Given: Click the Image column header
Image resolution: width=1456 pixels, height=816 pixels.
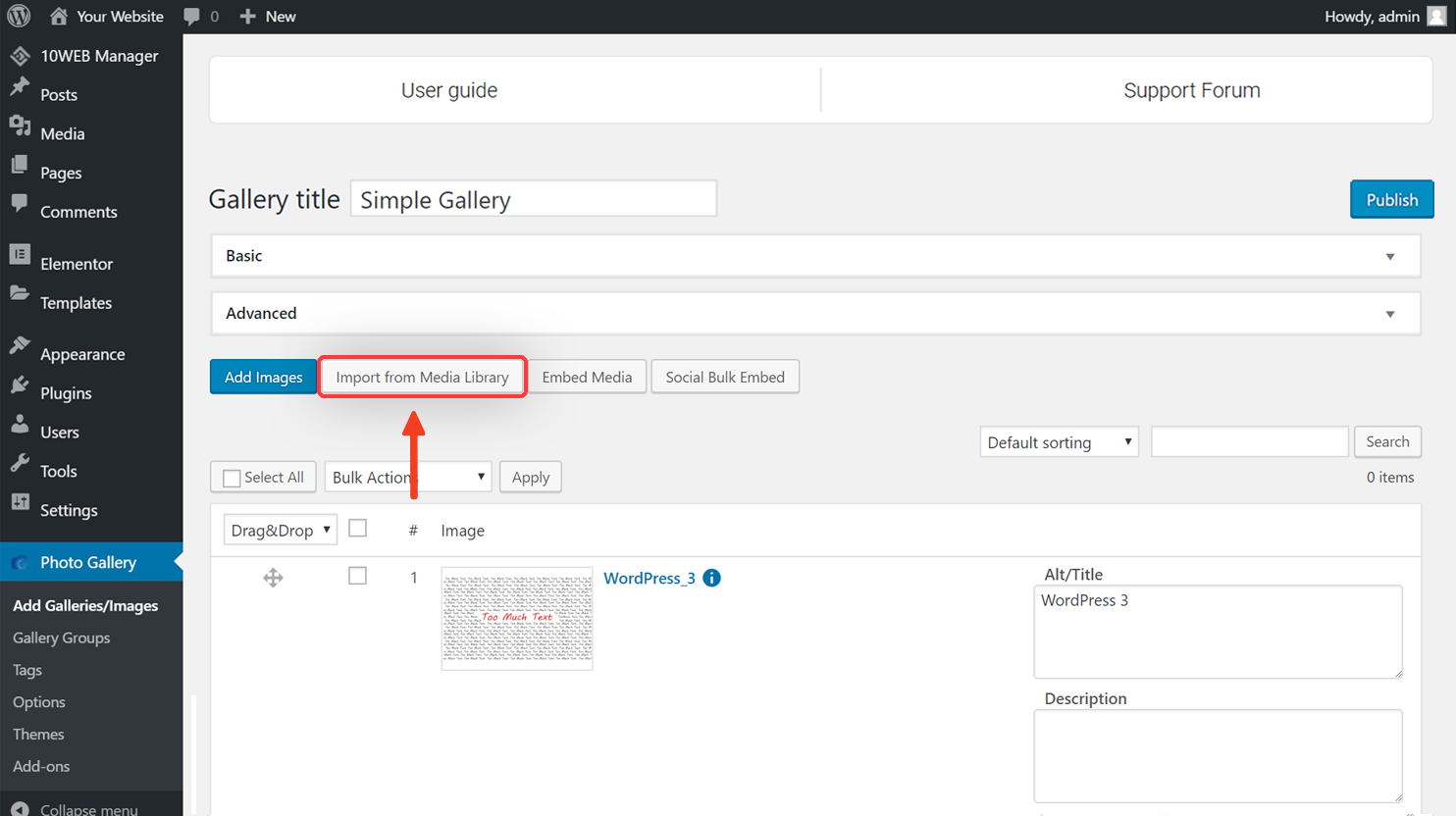Looking at the screenshot, I should click(x=463, y=531).
